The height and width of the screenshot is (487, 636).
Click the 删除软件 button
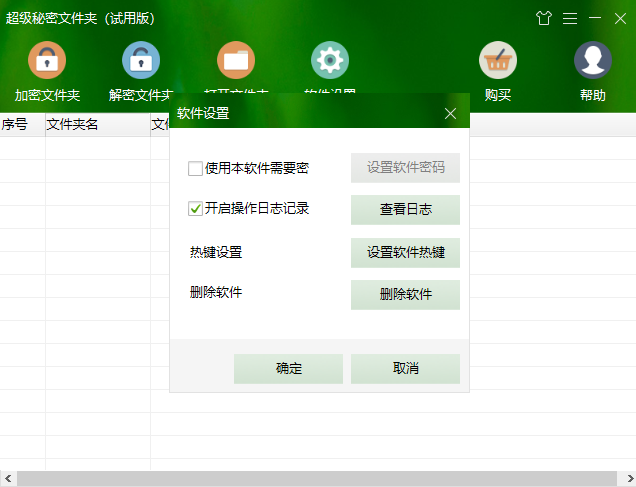tap(405, 295)
